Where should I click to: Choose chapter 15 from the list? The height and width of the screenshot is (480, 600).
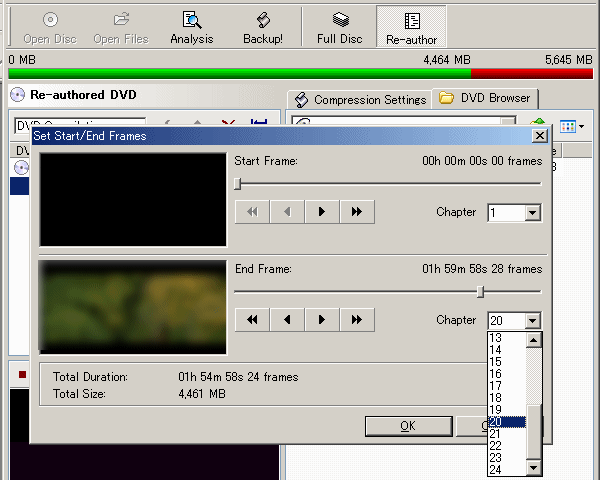496,361
